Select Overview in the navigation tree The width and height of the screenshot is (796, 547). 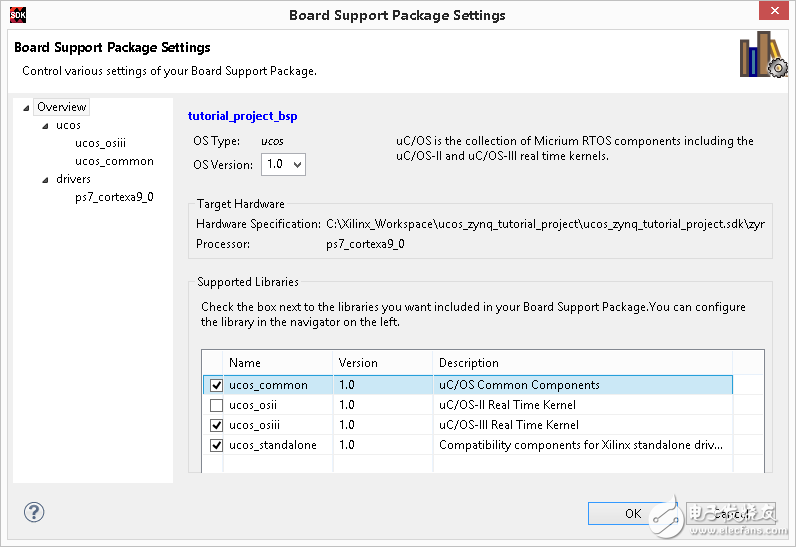coord(61,107)
